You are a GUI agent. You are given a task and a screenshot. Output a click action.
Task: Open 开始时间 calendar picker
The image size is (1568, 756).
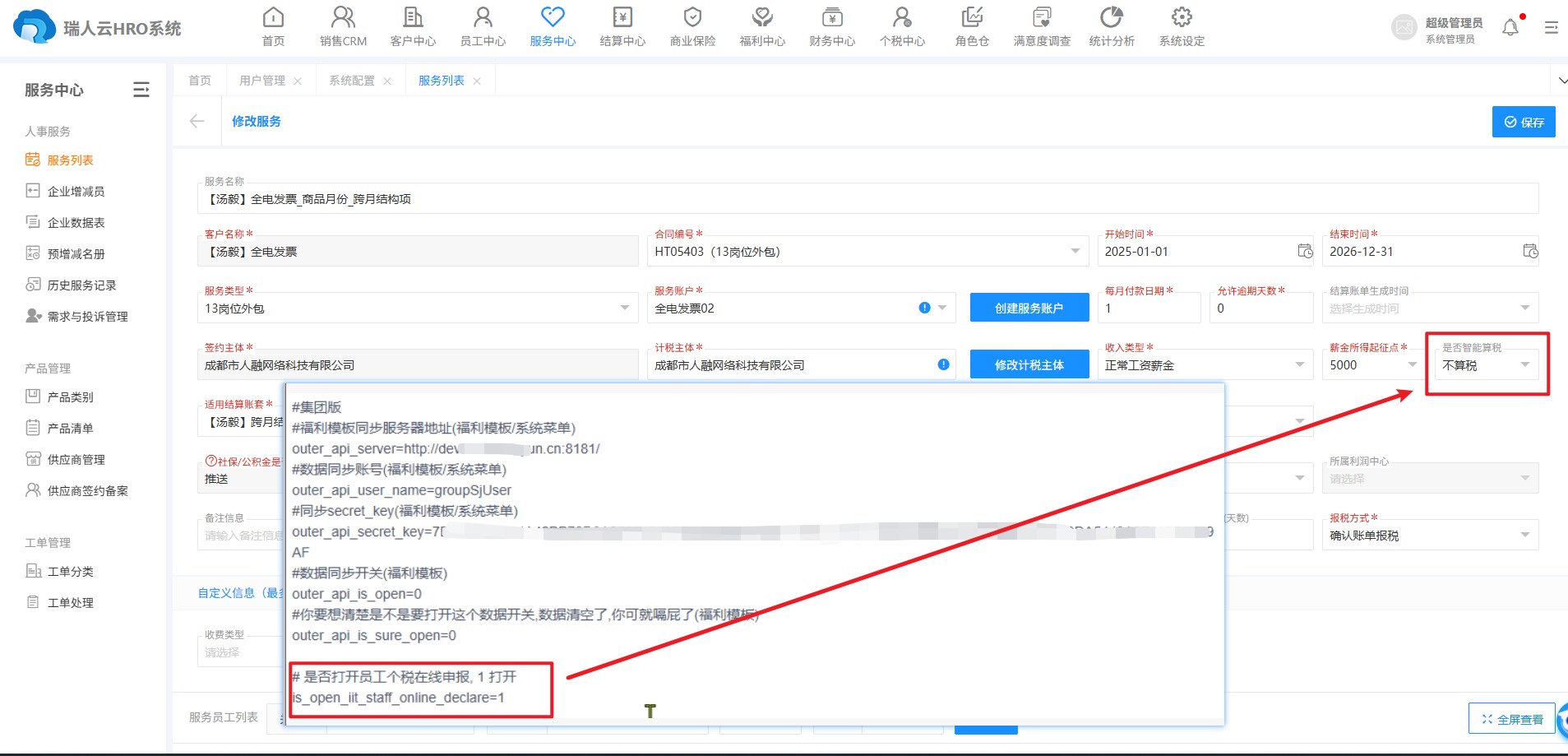[1305, 251]
